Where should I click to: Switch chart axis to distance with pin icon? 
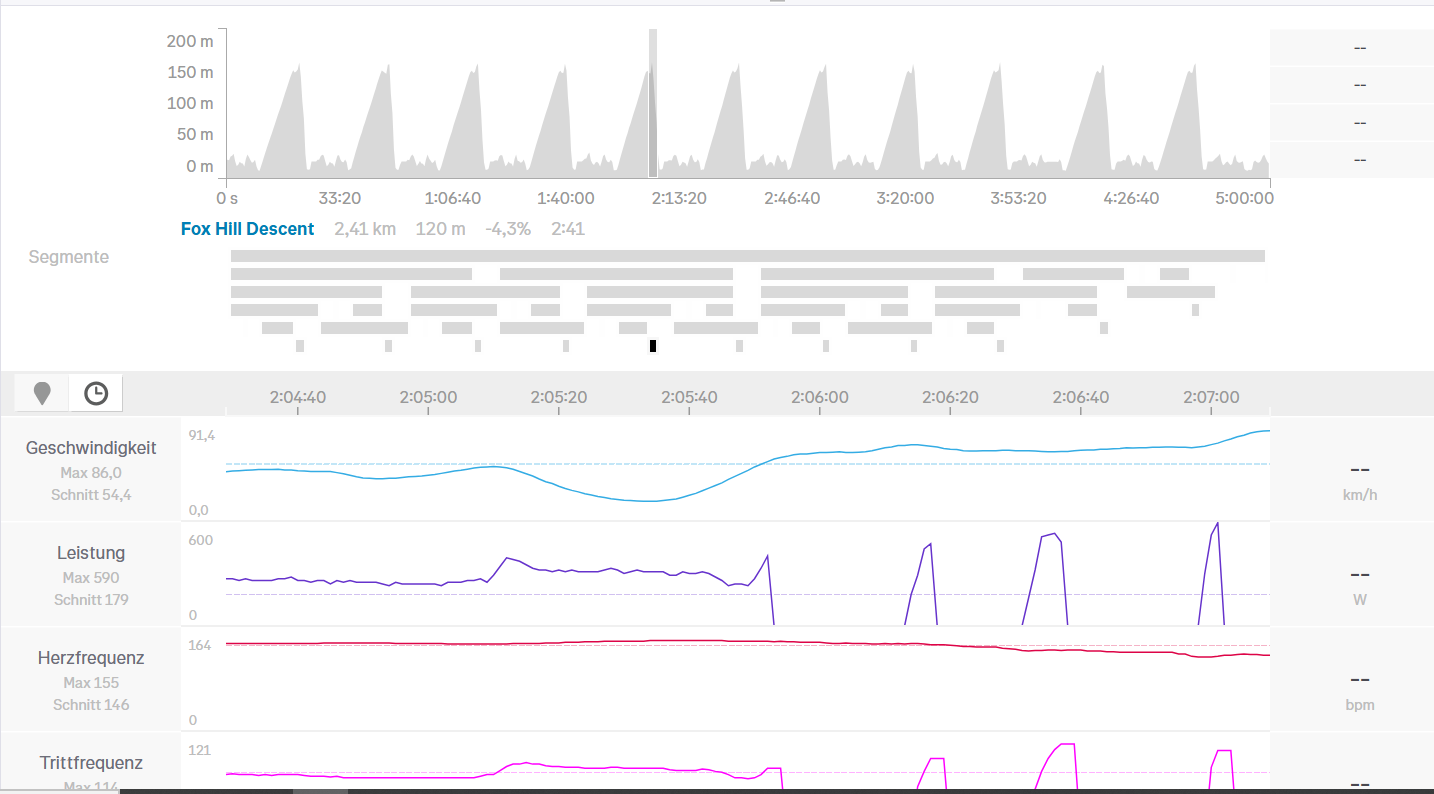pos(42,393)
